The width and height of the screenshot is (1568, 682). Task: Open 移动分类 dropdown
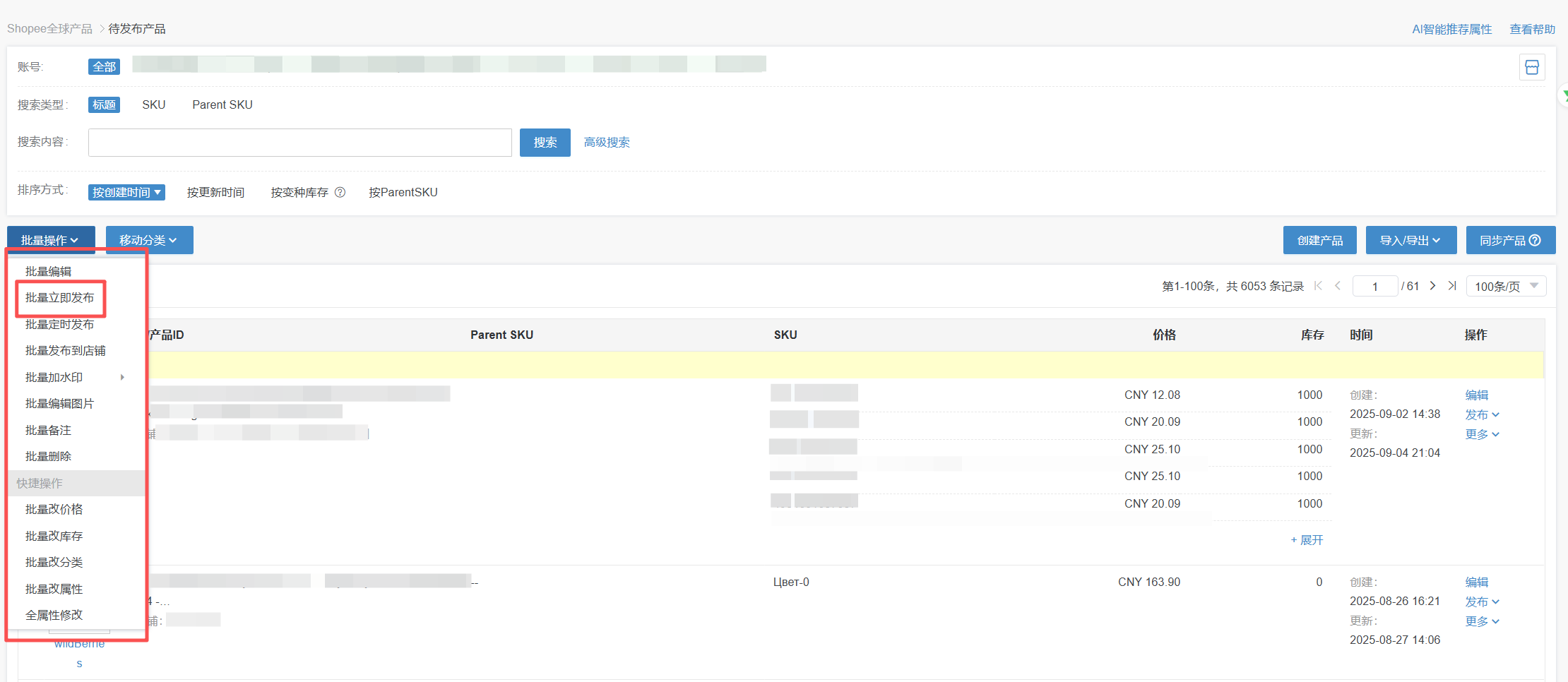click(149, 241)
